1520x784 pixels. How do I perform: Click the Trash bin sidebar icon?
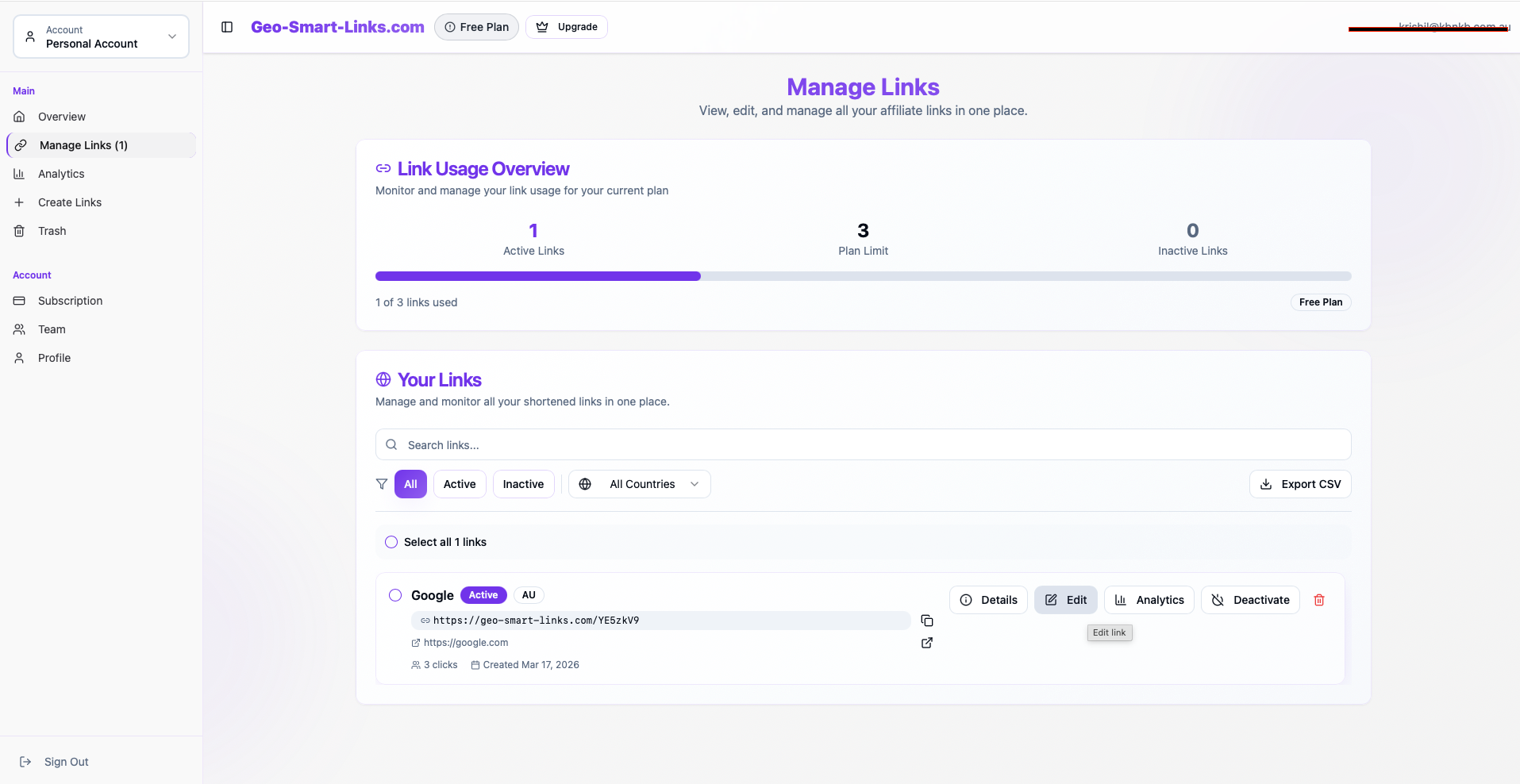[19, 231]
